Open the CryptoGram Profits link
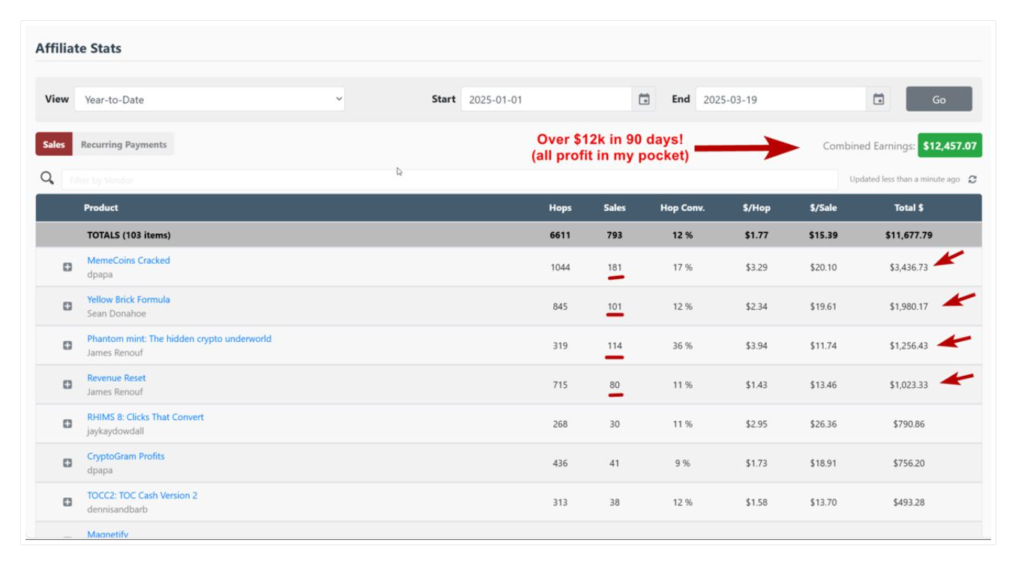 (x=125, y=456)
